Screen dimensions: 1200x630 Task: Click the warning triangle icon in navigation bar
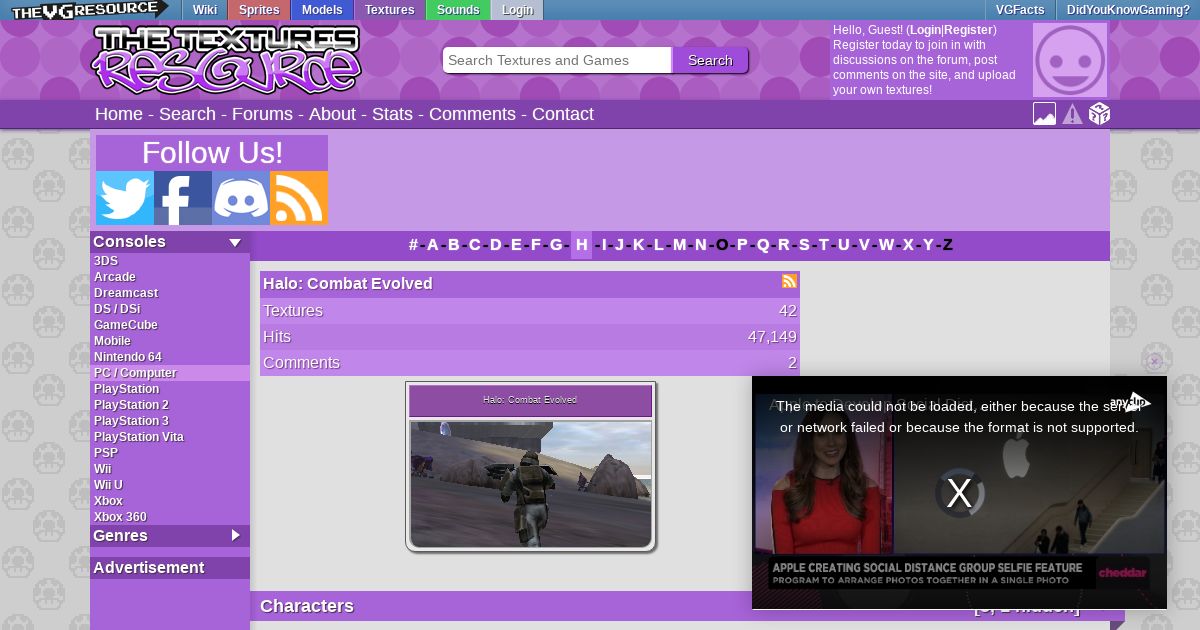(x=1072, y=114)
